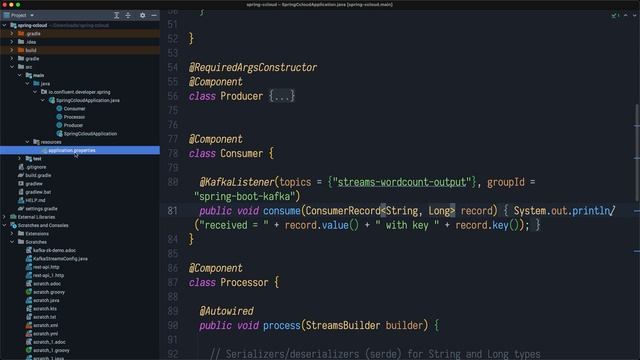This screenshot has height=360, width=640.
Task: Select gradlew file icon
Action: click(x=21, y=184)
